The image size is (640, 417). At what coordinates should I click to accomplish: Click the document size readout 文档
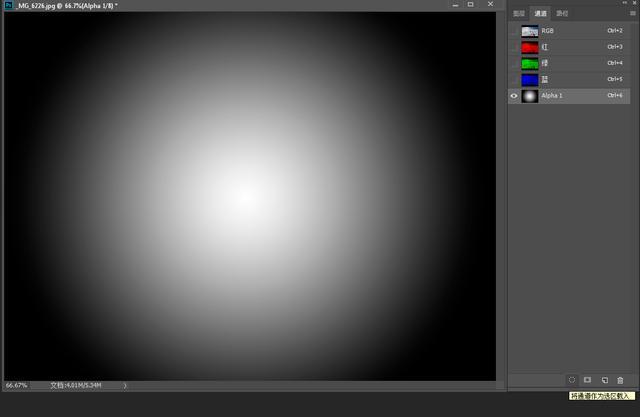tap(76, 385)
